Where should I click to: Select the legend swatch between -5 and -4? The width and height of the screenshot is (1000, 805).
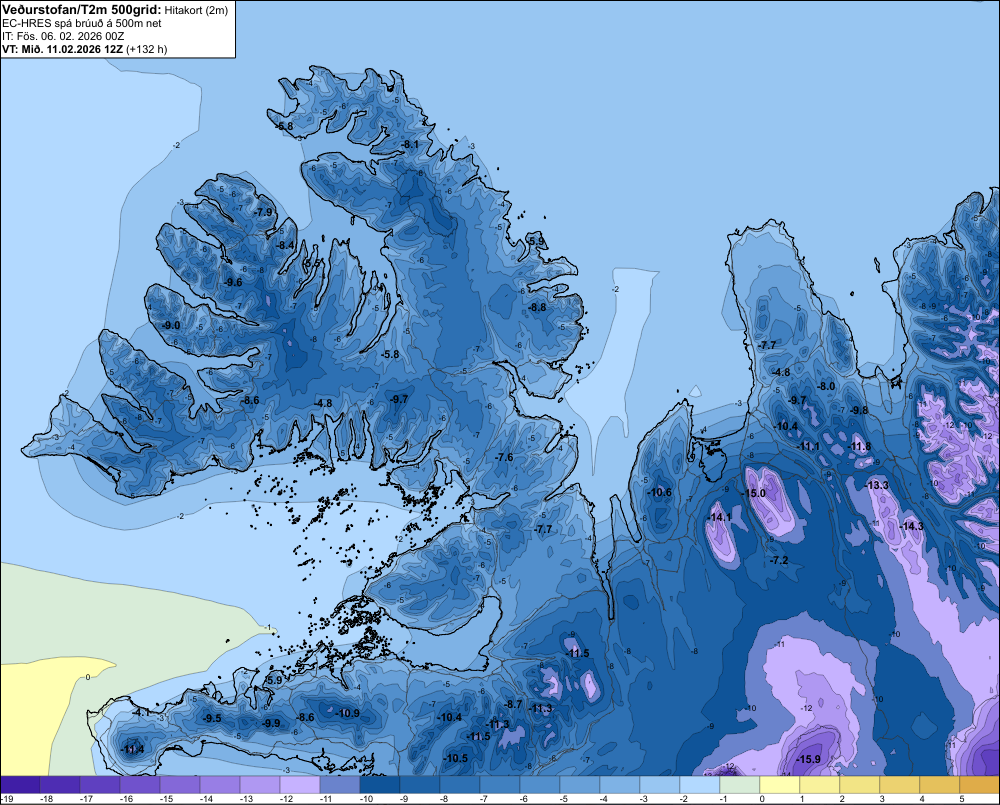(580, 785)
